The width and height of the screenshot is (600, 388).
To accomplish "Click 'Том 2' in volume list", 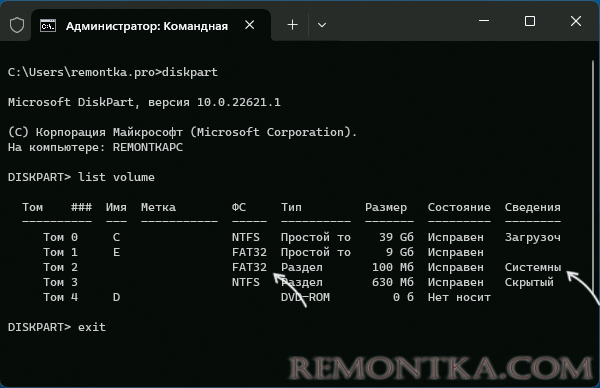I will [60, 267].
